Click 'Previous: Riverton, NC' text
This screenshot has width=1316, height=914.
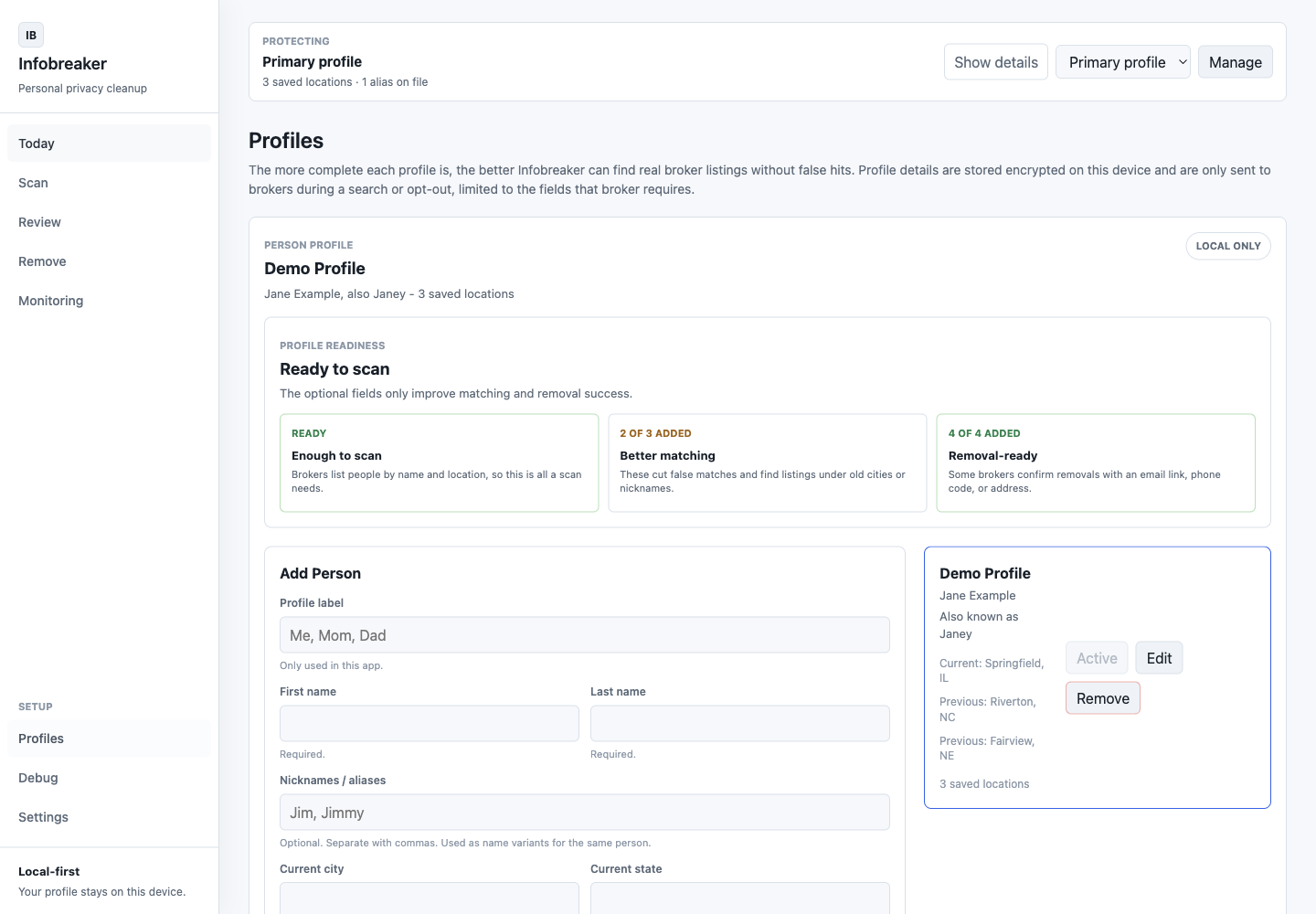(x=988, y=709)
